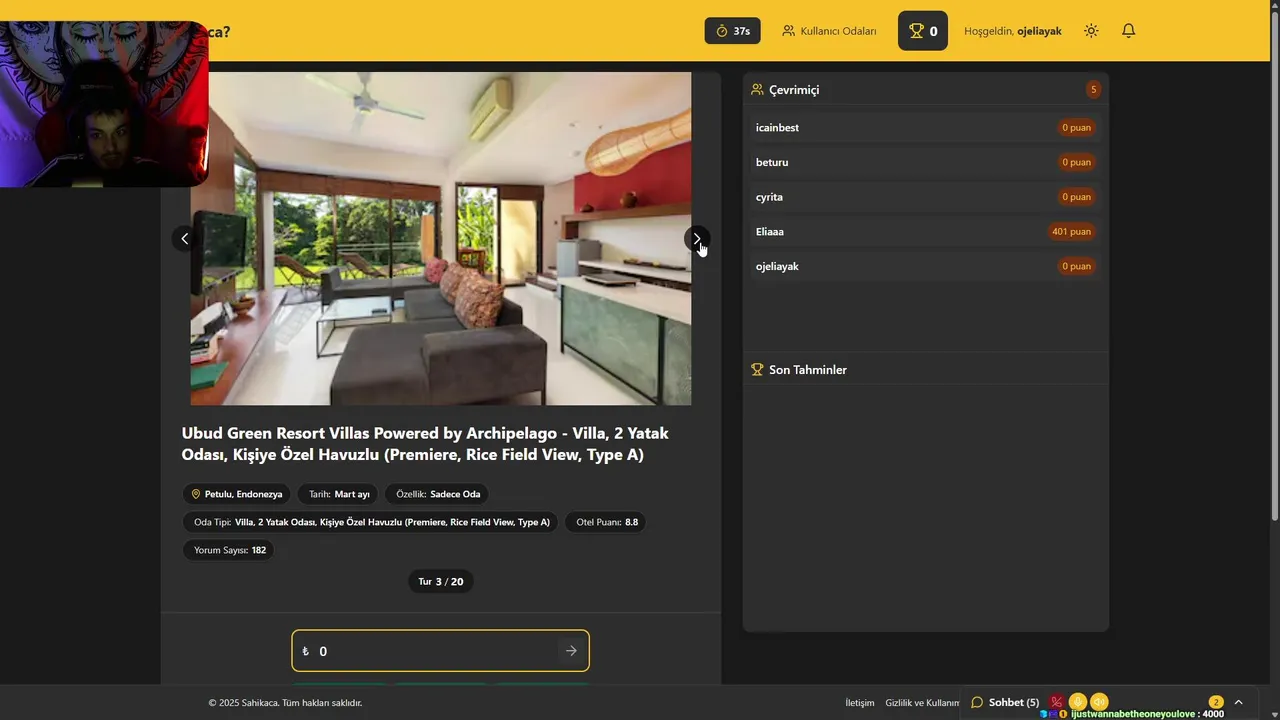Click the Özellik: Sadece Oda tag
1280x720 pixels.
pos(438,494)
